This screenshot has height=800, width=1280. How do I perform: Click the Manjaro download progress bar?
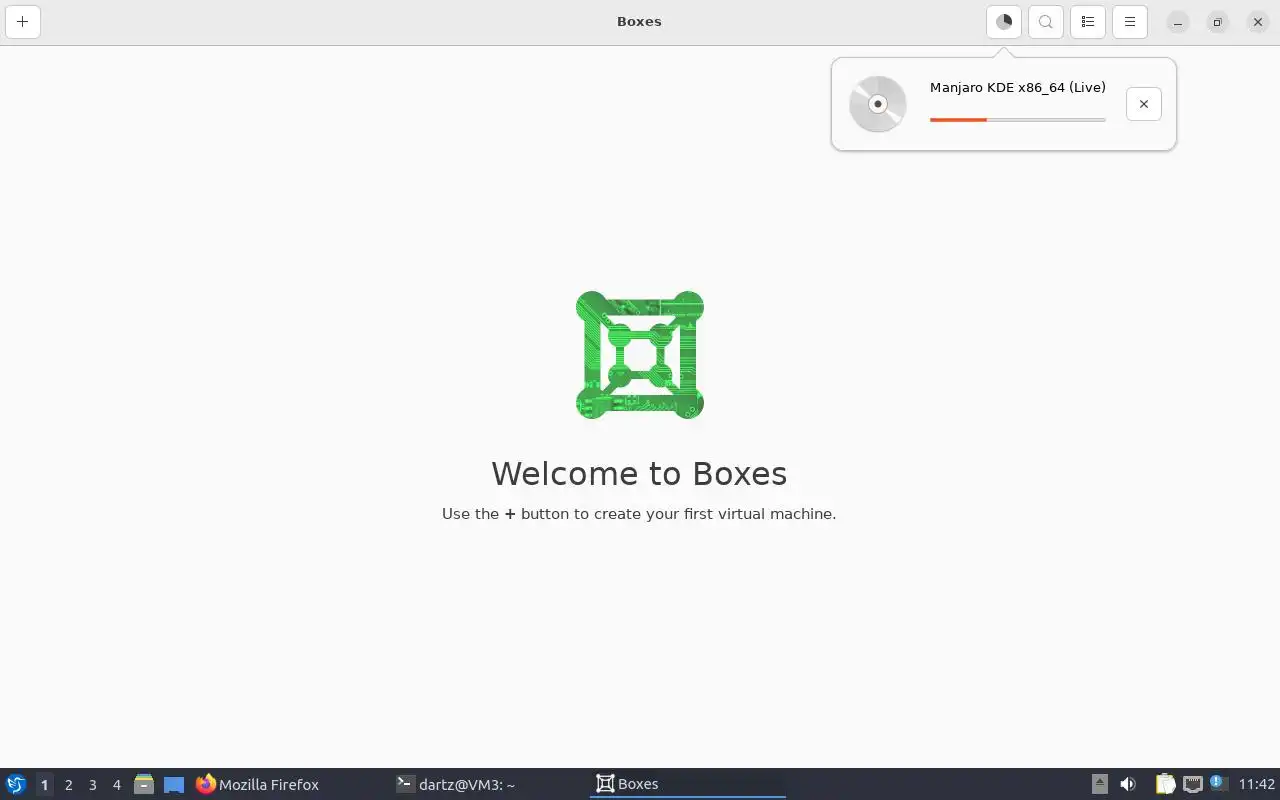pyautogui.click(x=1017, y=120)
